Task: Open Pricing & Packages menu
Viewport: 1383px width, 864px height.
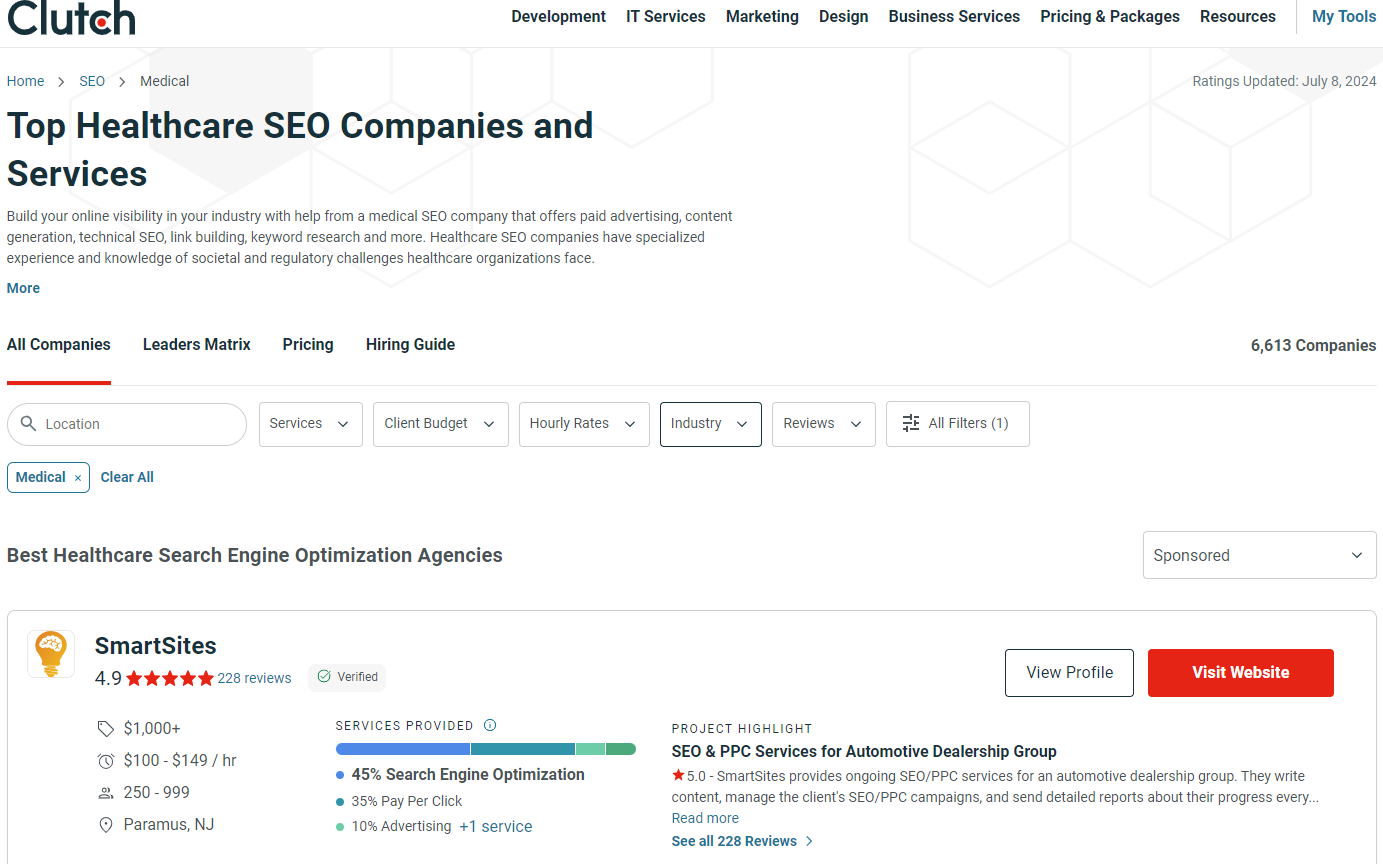Action: click(1110, 17)
